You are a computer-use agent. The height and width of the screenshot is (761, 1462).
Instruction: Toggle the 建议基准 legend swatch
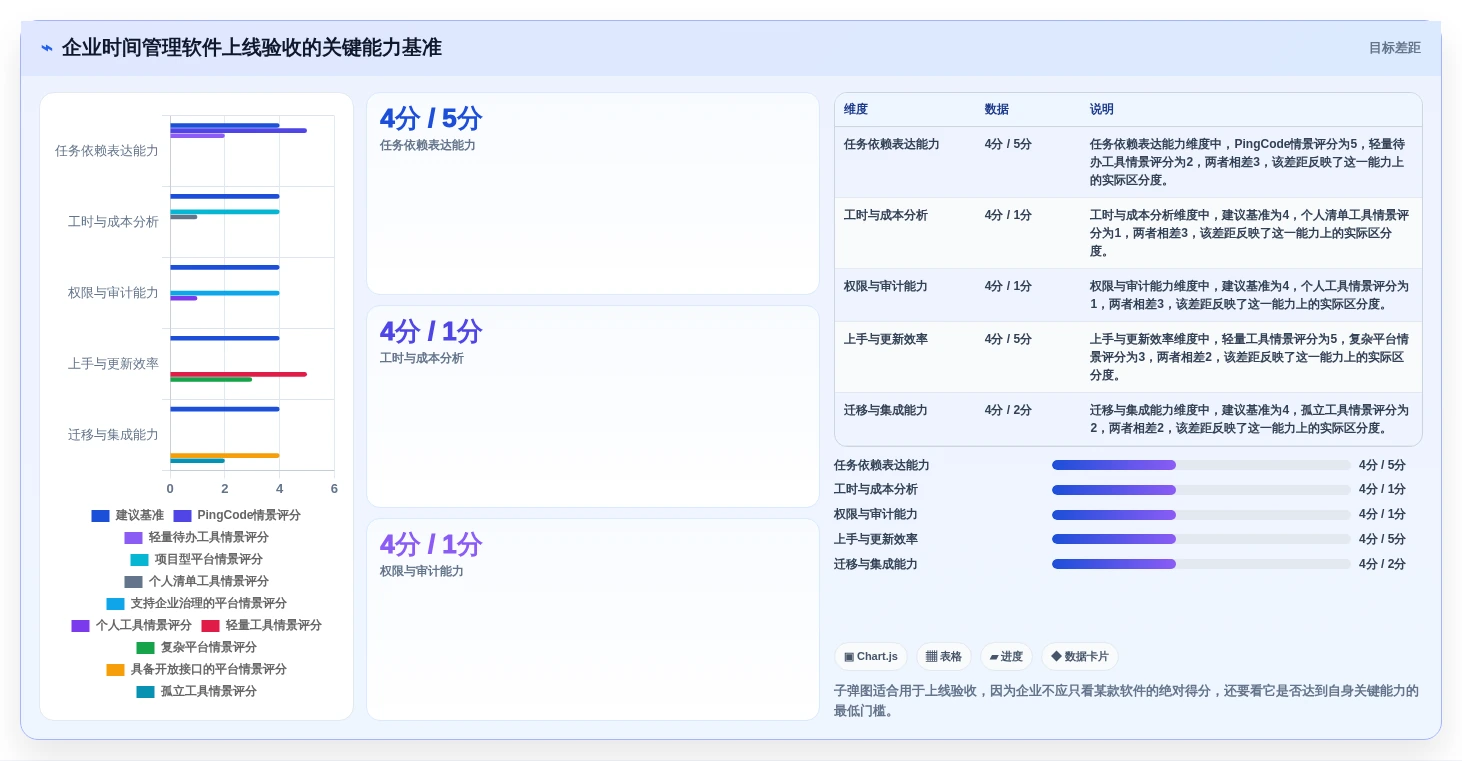click(100, 516)
